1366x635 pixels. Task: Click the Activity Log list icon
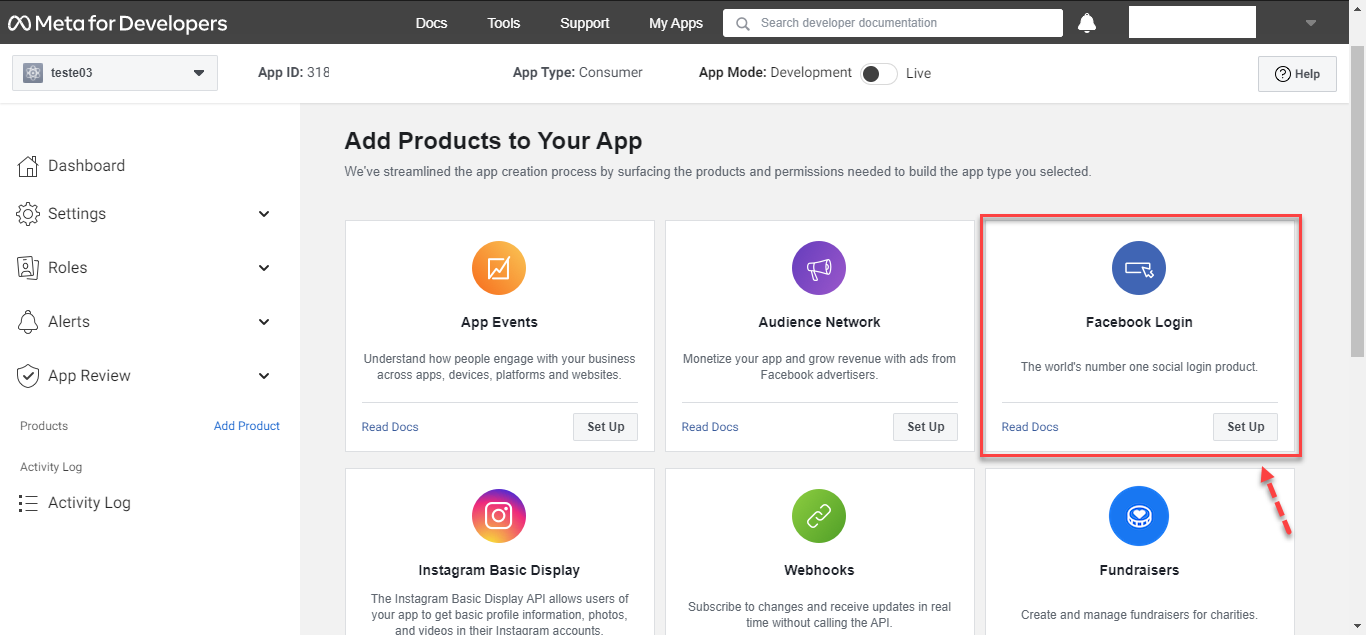[28, 503]
